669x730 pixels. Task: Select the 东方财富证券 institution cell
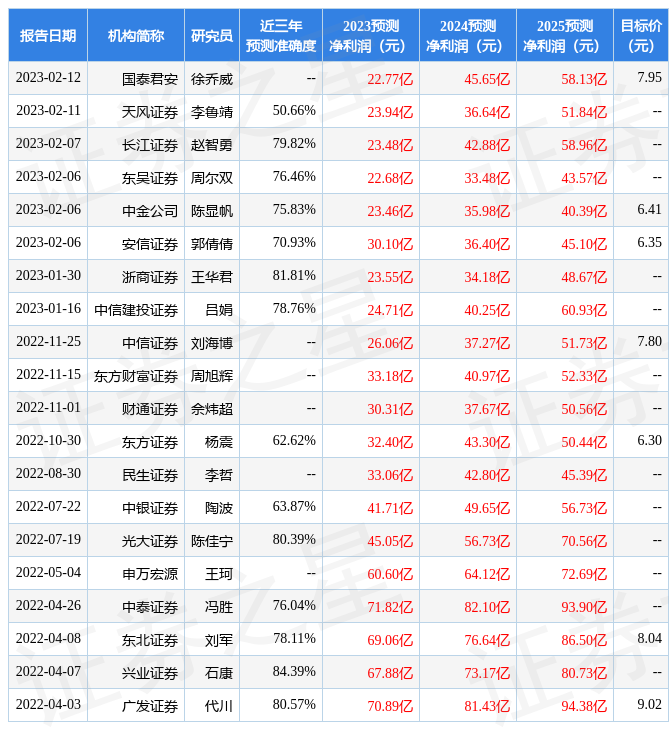(x=136, y=376)
